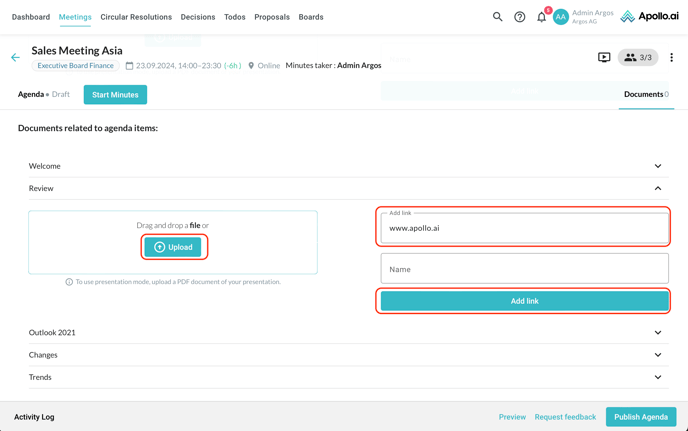
Task: Collapse the Review agenda item
Action: (x=657, y=188)
